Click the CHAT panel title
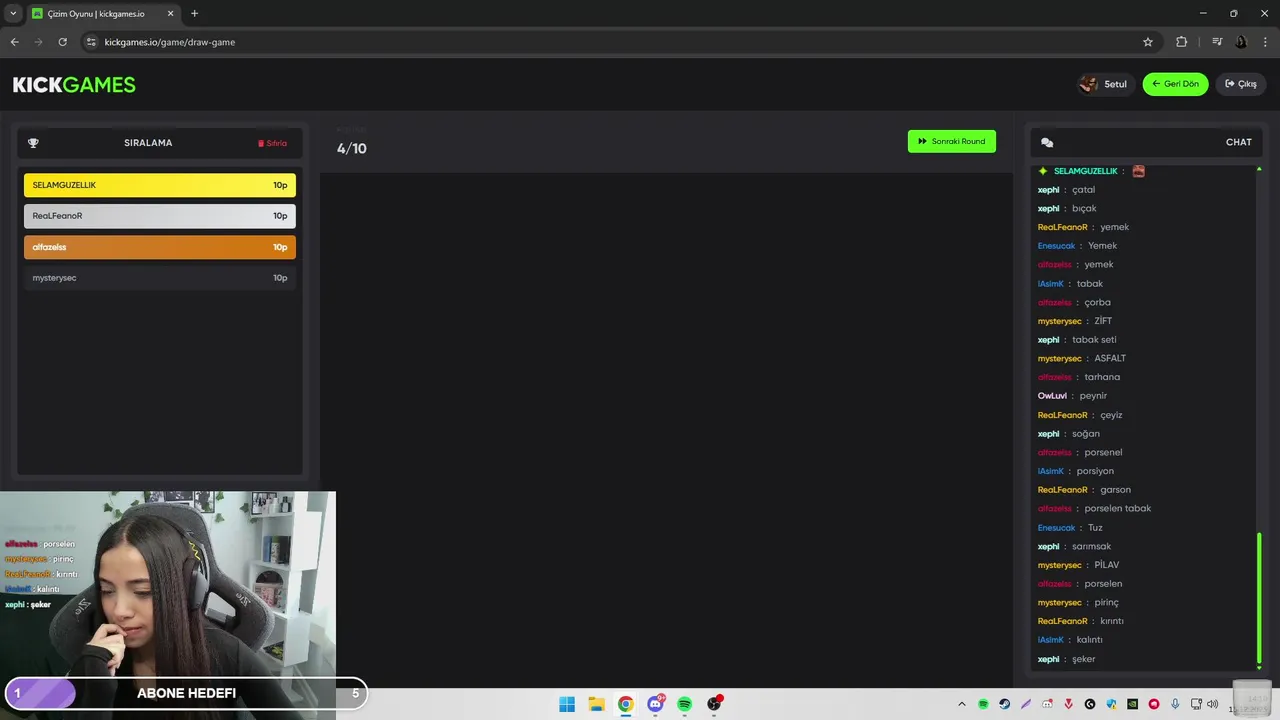The width and height of the screenshot is (1280, 720). tap(1239, 143)
